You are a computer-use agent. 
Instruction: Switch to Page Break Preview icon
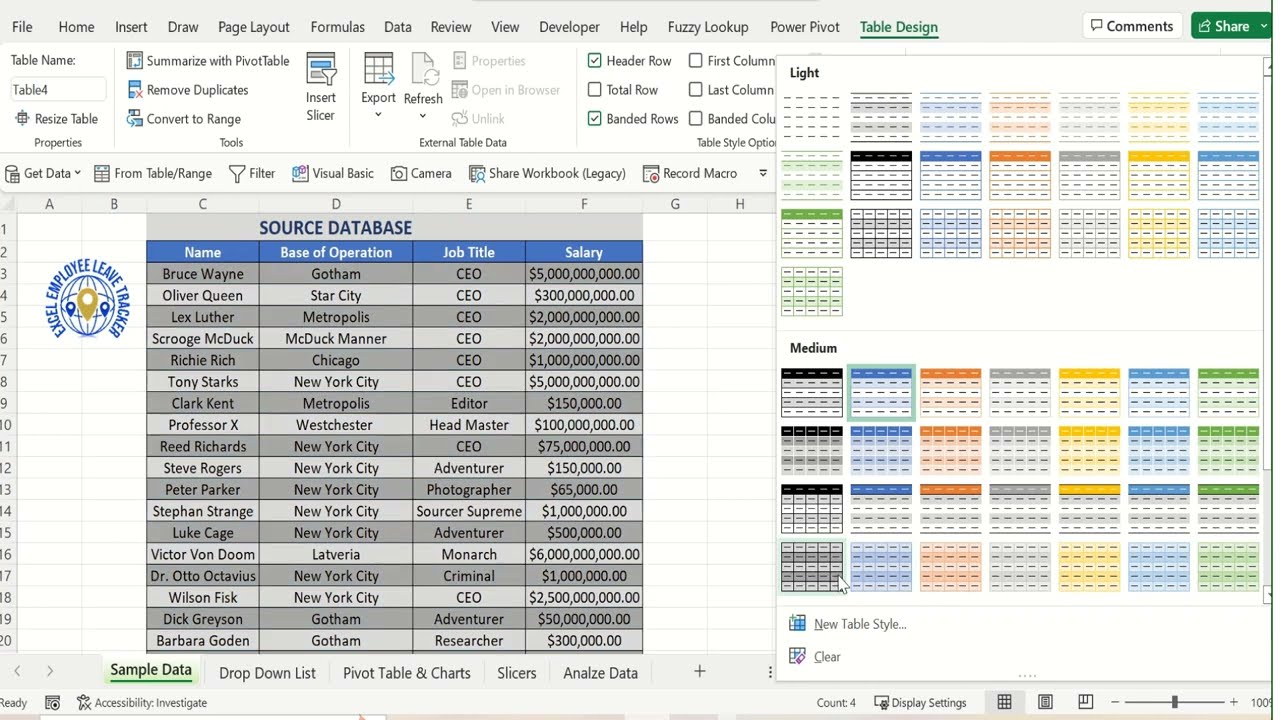1085,703
